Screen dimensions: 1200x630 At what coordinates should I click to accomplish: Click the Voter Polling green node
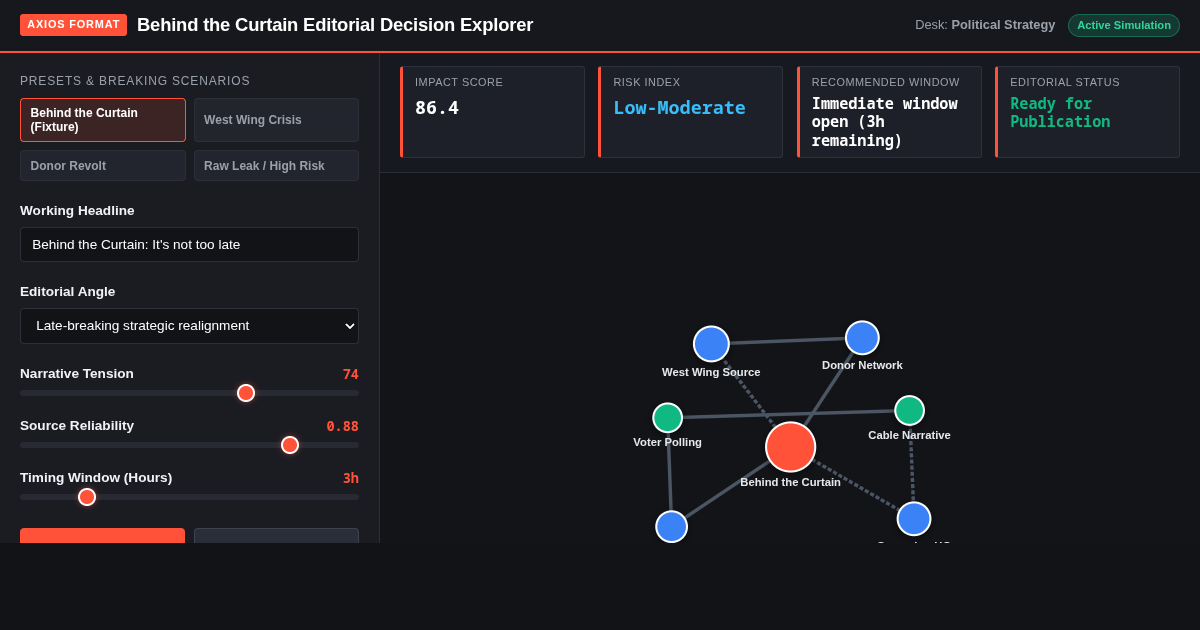coord(668,418)
